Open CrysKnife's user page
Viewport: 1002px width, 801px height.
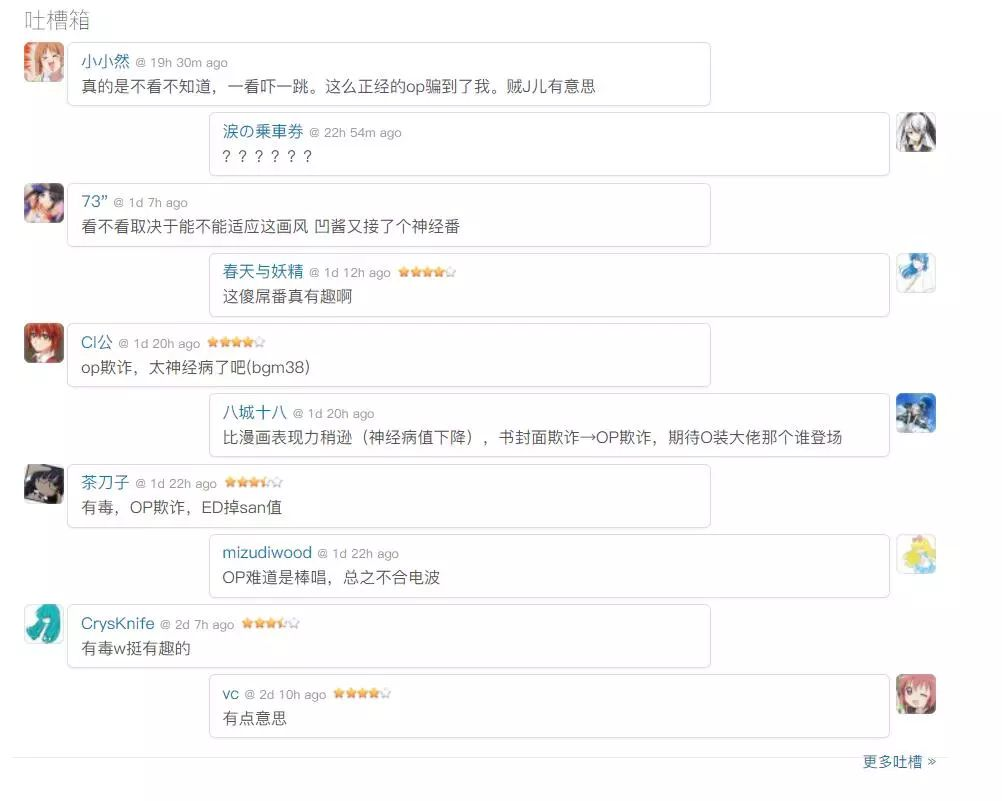pos(118,624)
